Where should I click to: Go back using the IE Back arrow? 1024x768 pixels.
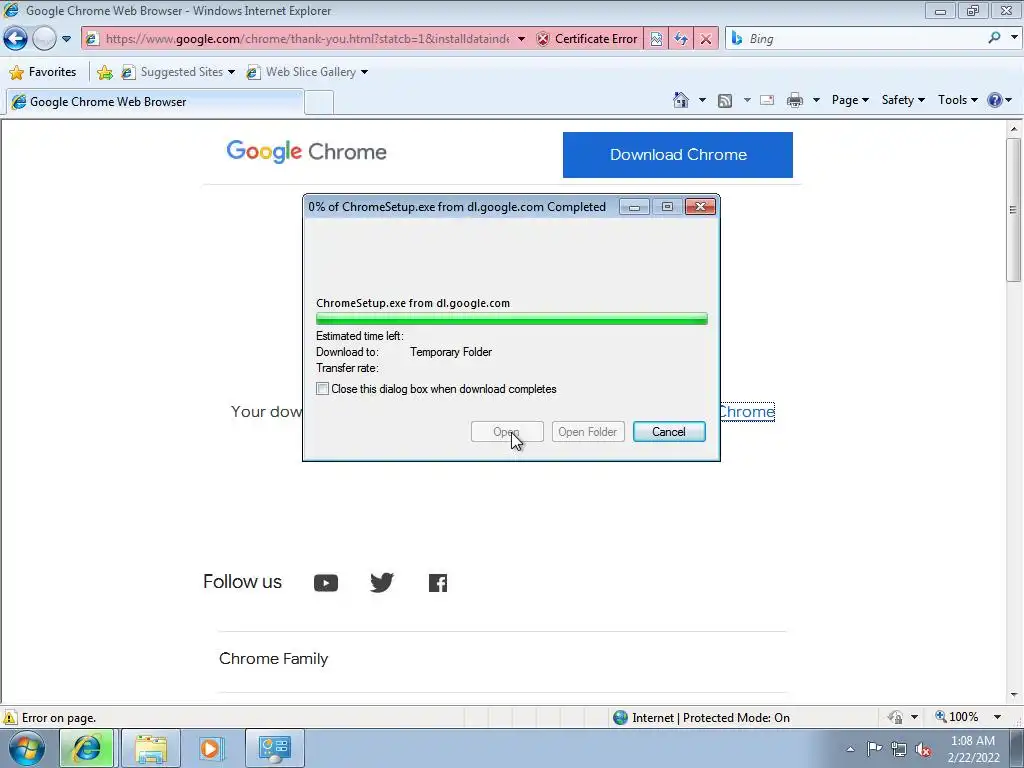point(15,39)
